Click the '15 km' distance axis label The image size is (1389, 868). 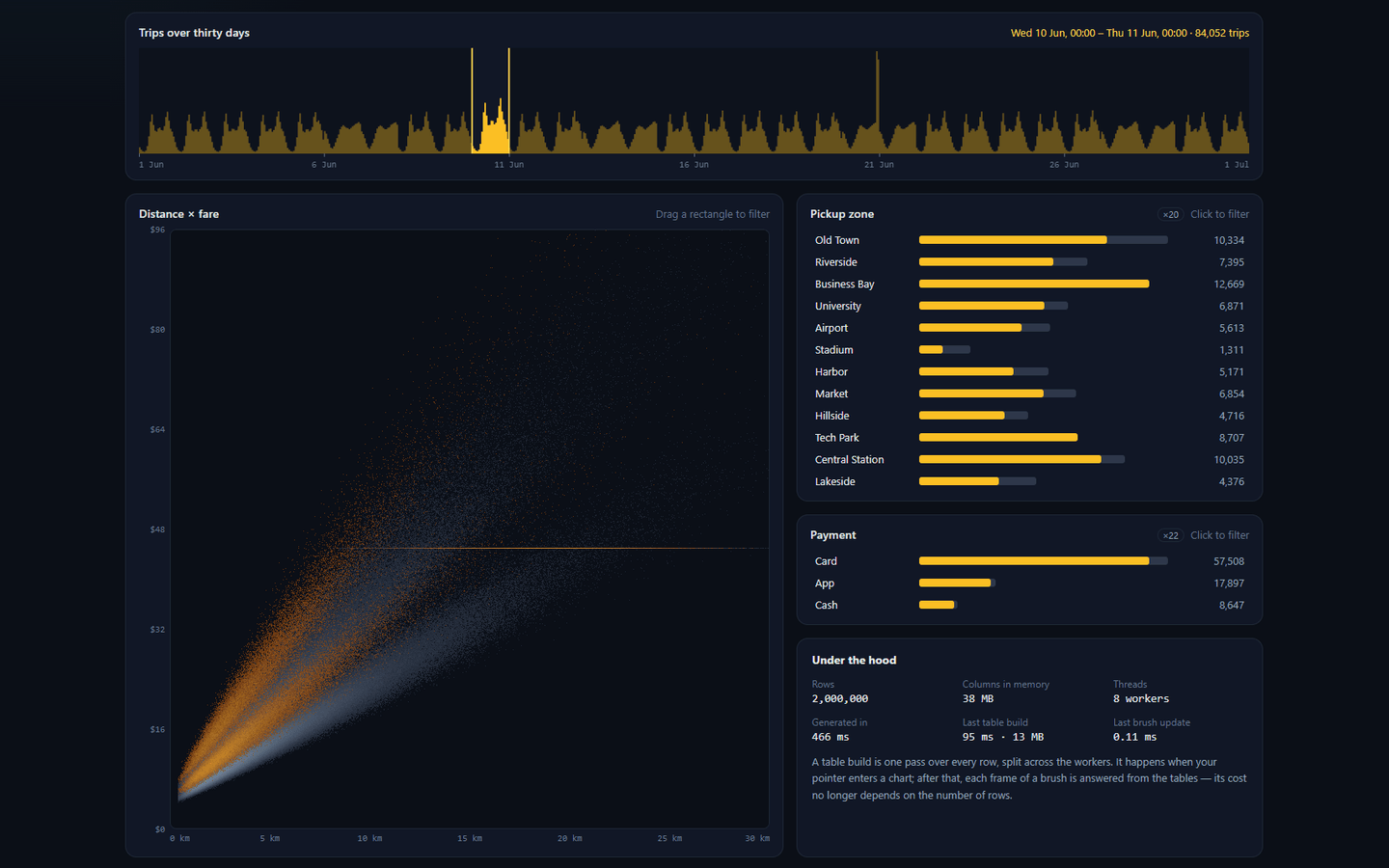coord(470,838)
